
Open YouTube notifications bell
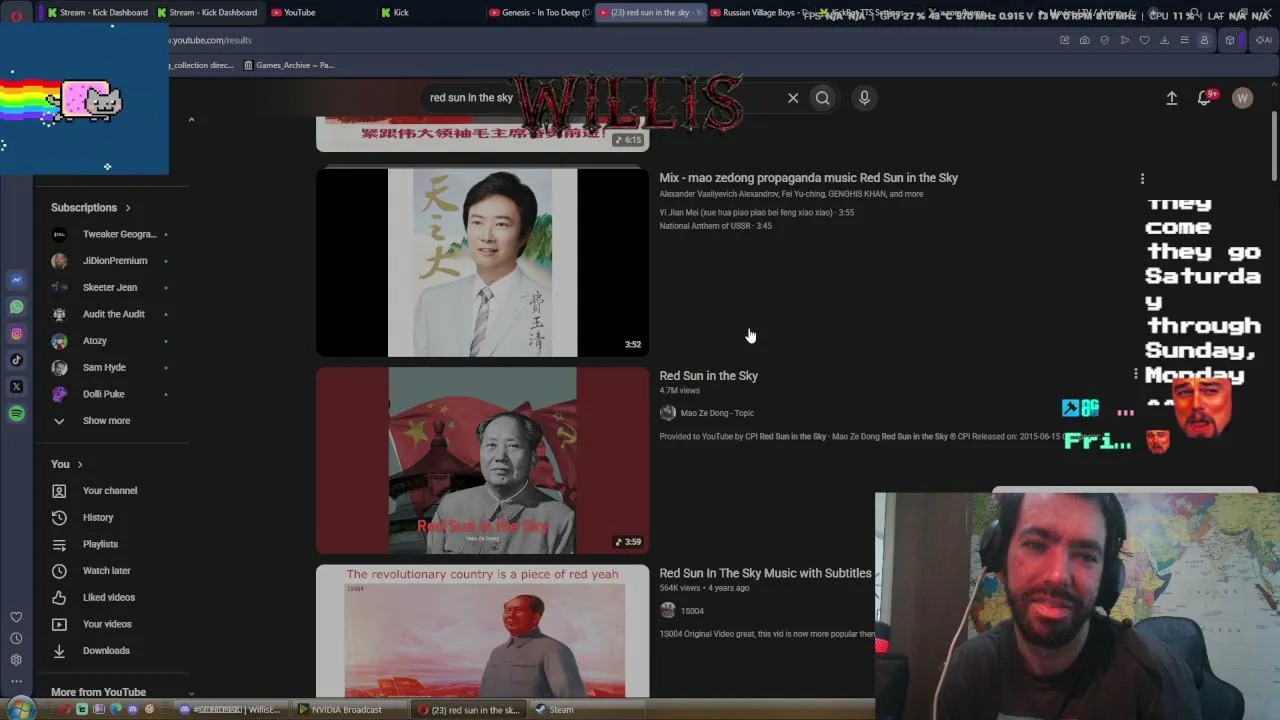1205,98
